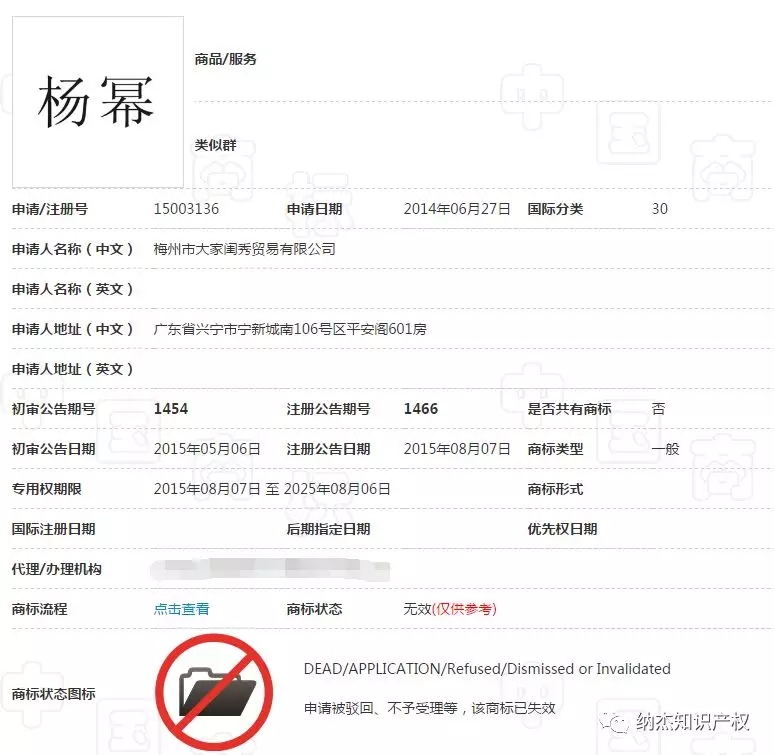Click the 商标形式 label
This screenshot has height=755, width=774.
(555, 489)
